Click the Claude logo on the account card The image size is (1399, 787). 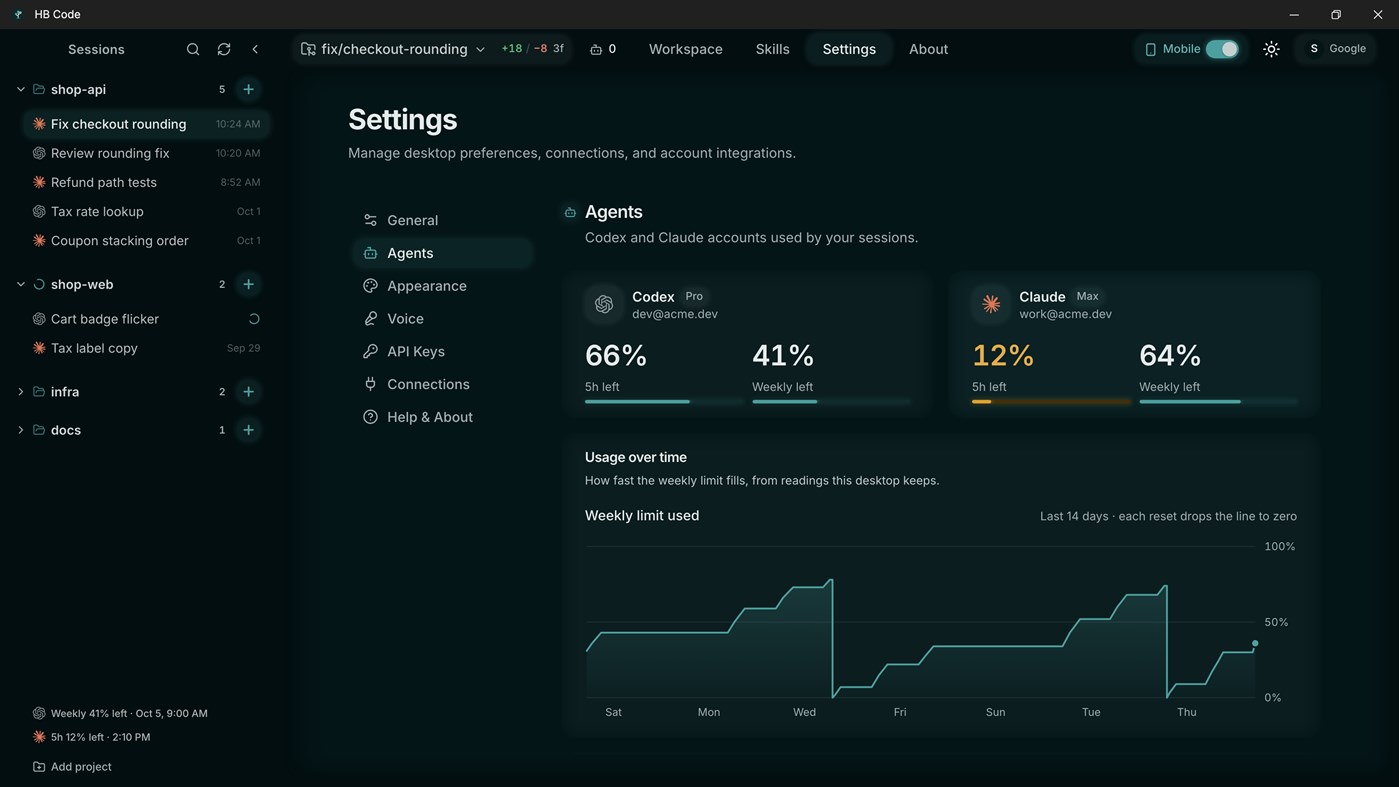point(991,304)
